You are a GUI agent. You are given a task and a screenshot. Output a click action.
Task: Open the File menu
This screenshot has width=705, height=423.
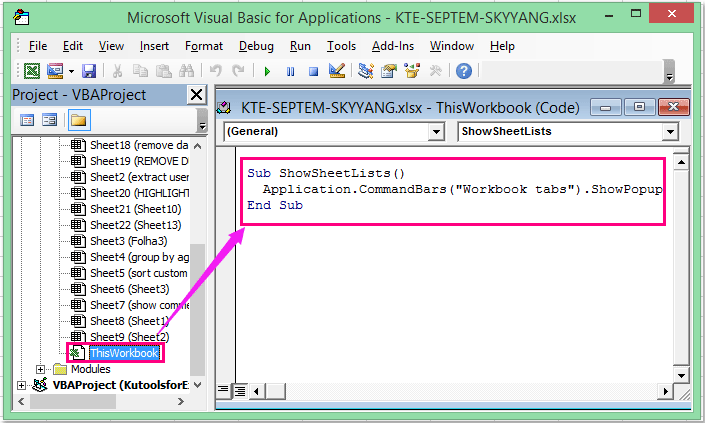tap(38, 46)
